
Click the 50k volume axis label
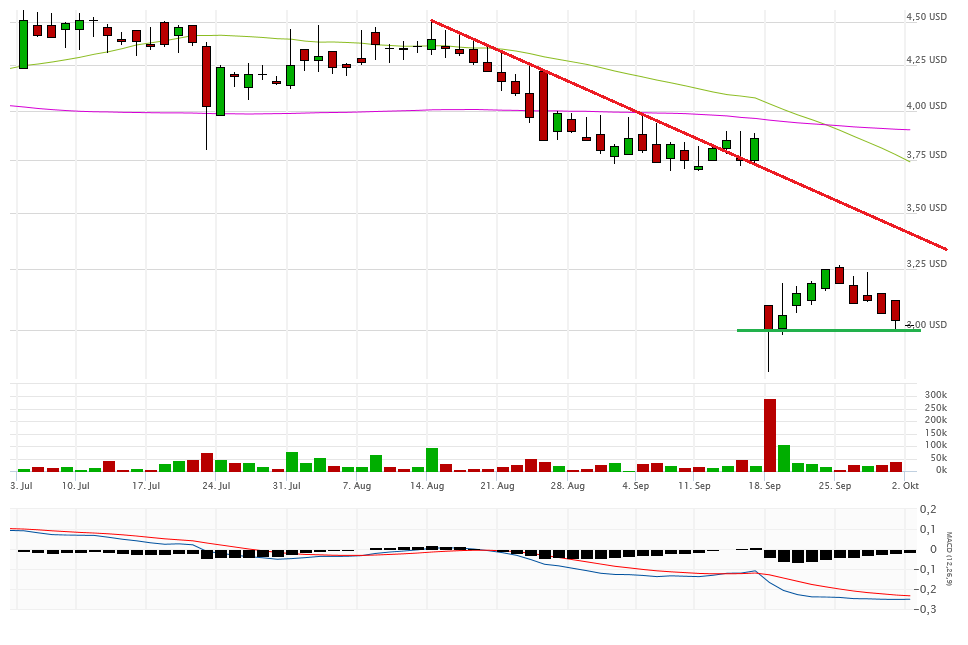pos(938,458)
